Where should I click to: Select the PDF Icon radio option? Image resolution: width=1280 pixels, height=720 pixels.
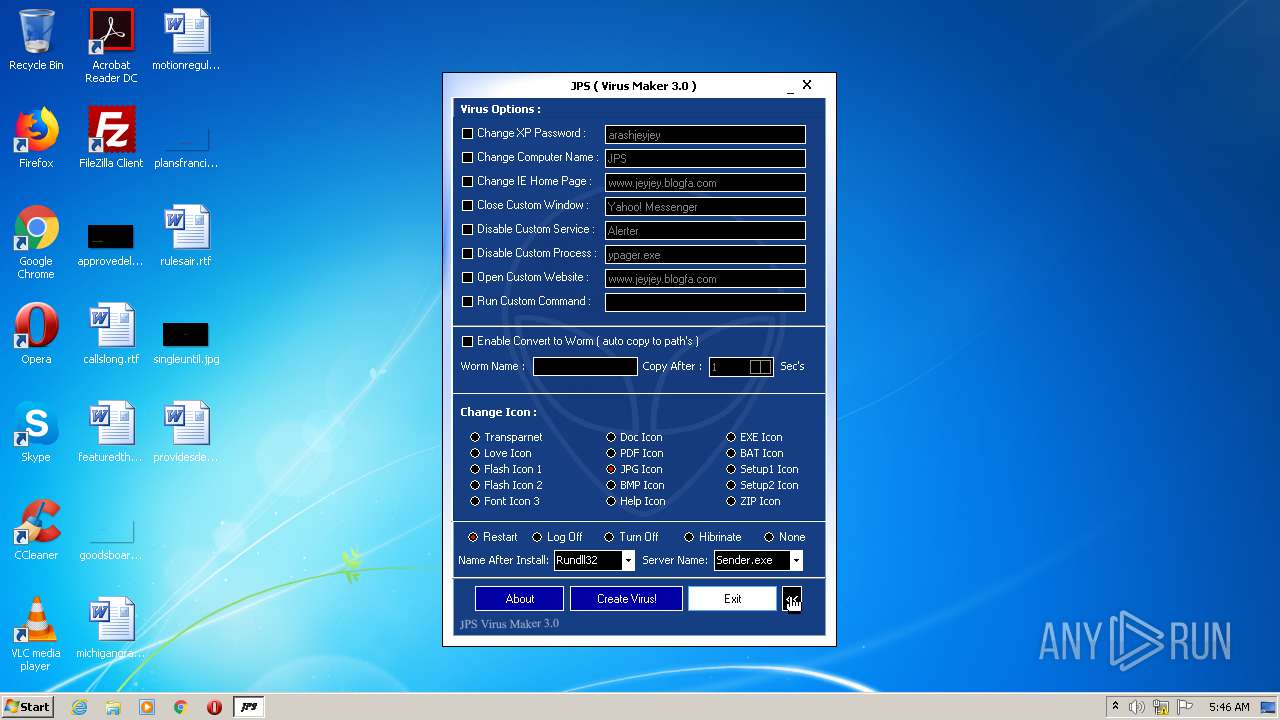pyautogui.click(x=611, y=453)
